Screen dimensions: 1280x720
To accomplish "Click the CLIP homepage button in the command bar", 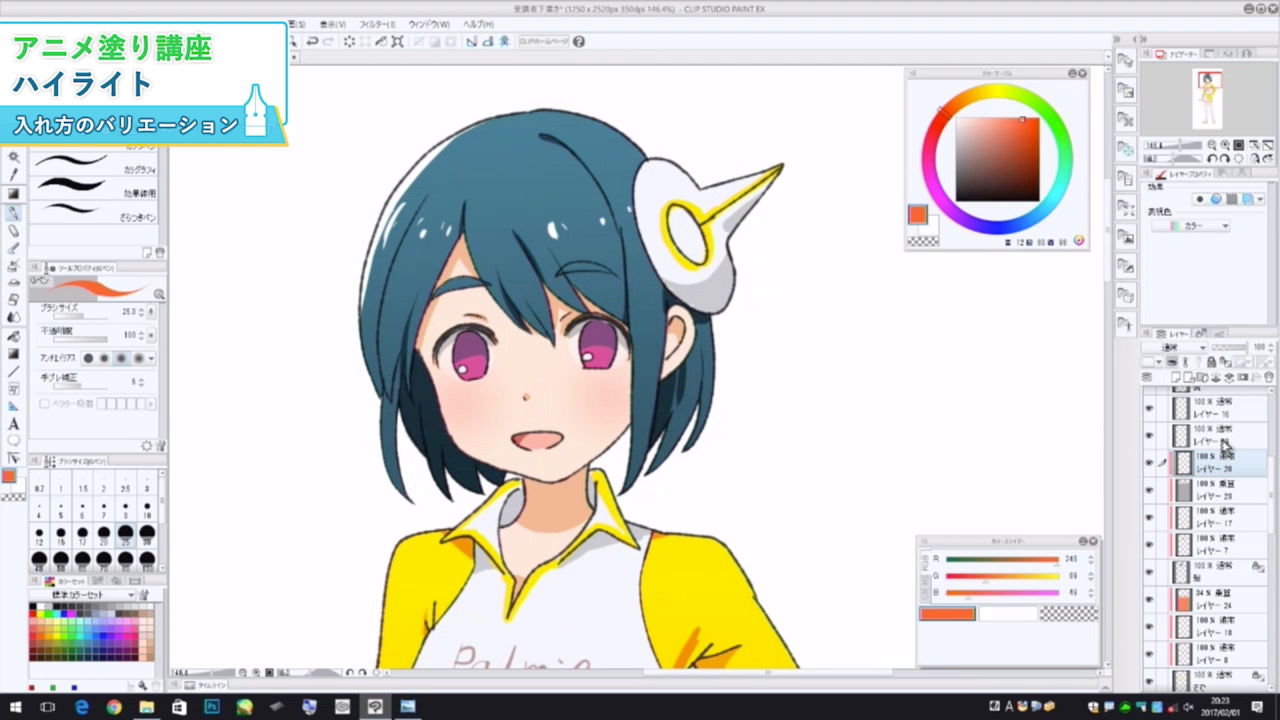I will tap(542, 42).
